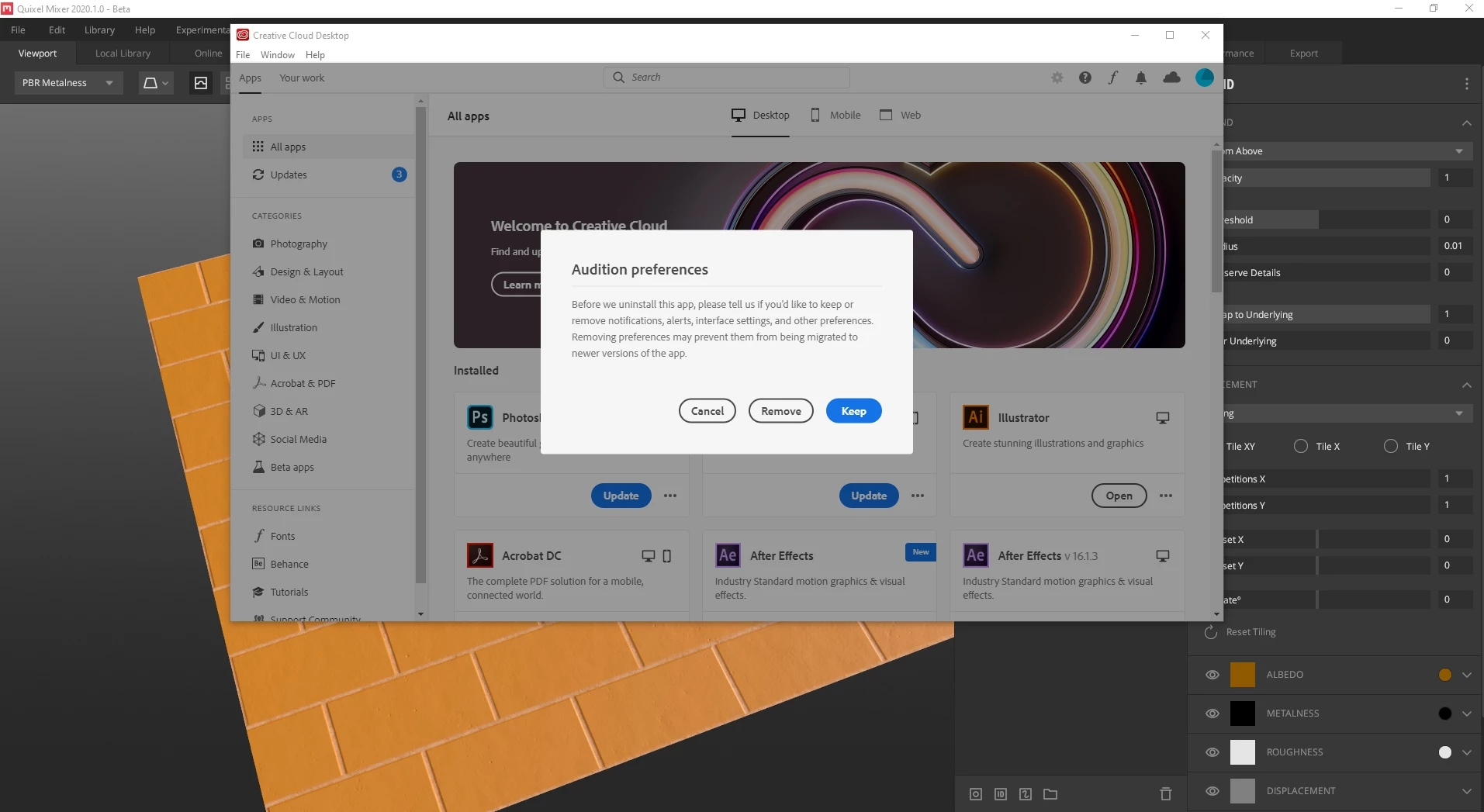The height and width of the screenshot is (812, 1484).
Task: Click the help question mark icon
Action: pyautogui.click(x=1084, y=78)
